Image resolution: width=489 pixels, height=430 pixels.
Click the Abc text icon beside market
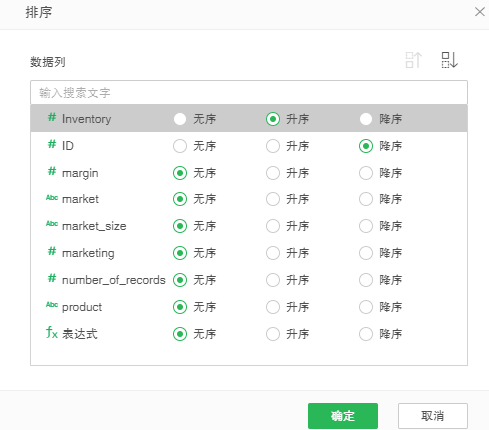52,198
